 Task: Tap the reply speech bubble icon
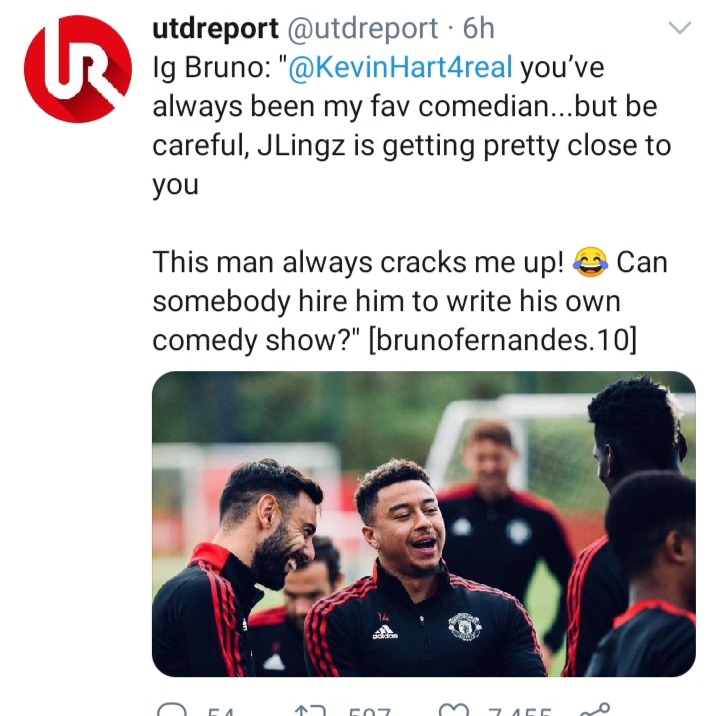click(172, 710)
